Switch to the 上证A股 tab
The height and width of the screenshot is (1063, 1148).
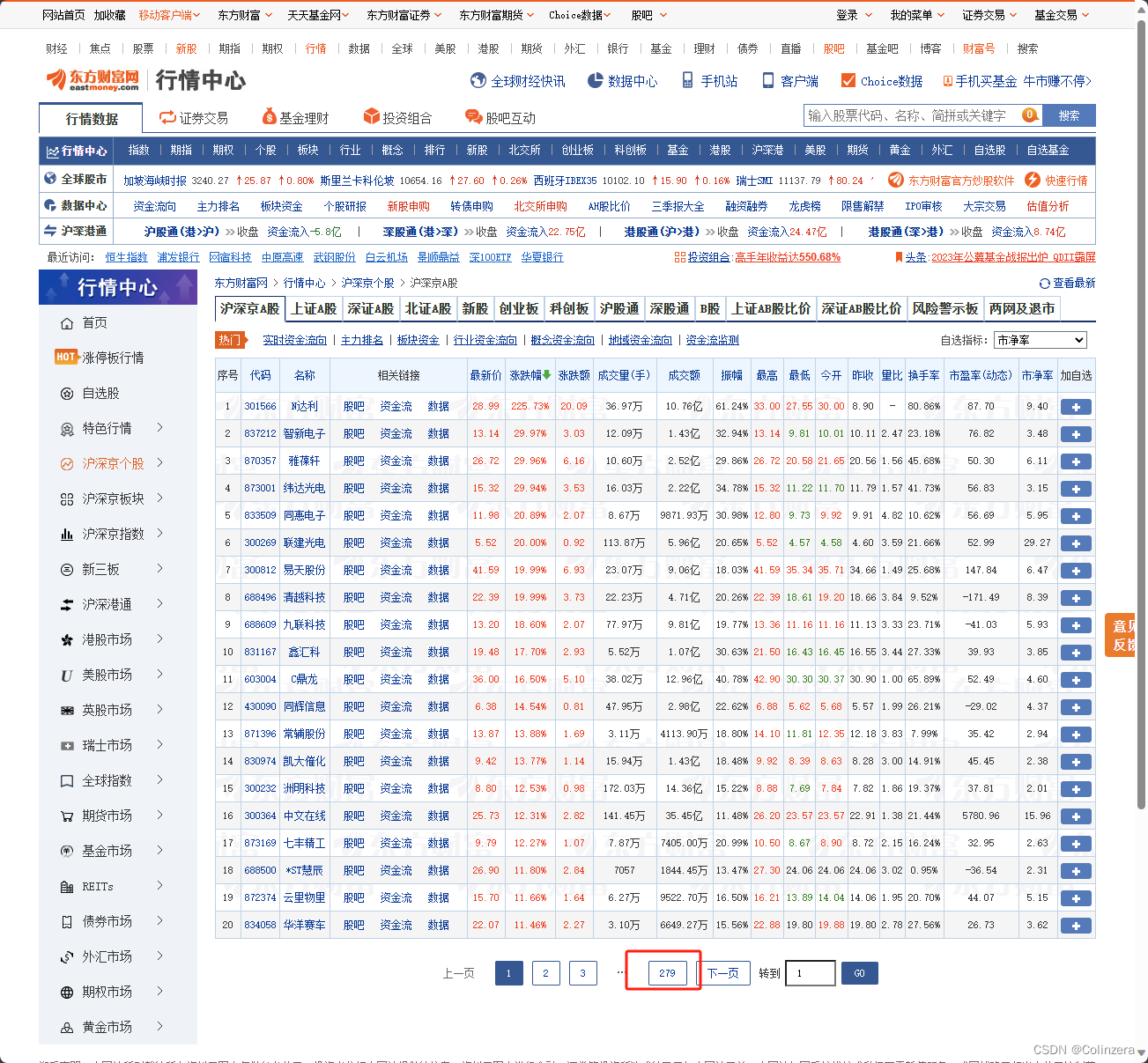315,309
